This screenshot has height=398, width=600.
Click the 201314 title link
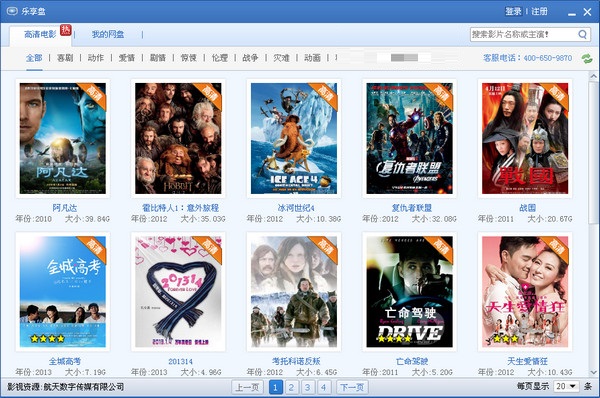point(180,361)
